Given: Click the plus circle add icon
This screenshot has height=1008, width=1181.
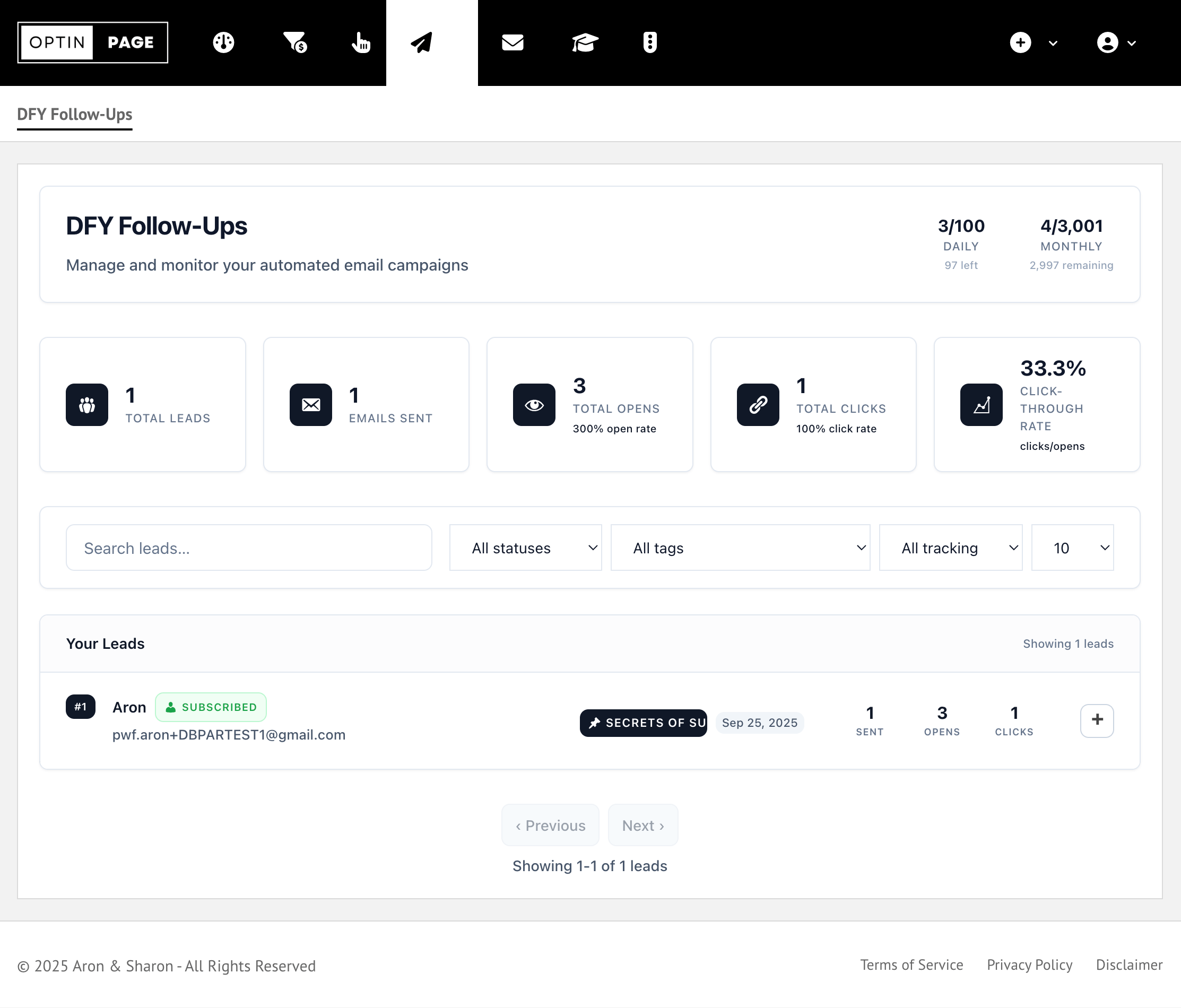Looking at the screenshot, I should (1020, 43).
